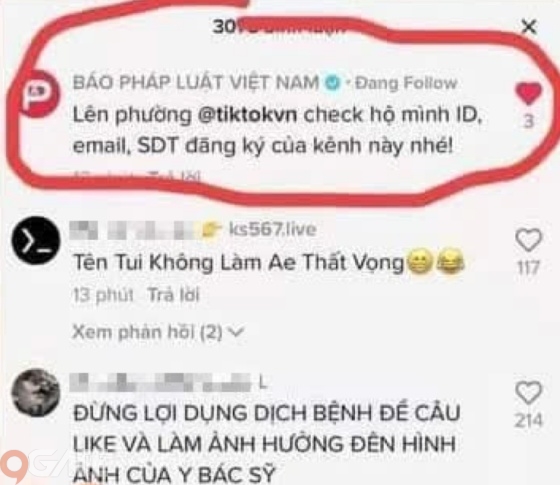Click the 214 likes count
This screenshot has height=485, width=560.
point(529,420)
